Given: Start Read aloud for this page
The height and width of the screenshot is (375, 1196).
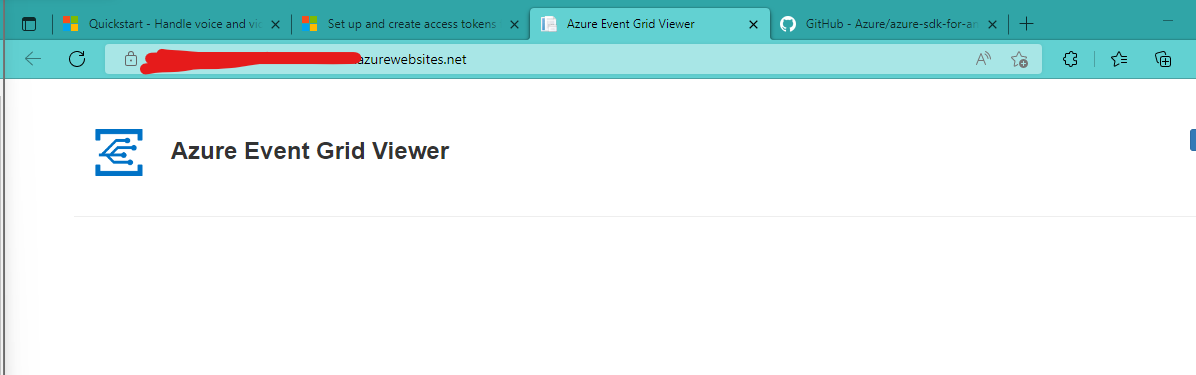Looking at the screenshot, I should (983, 59).
